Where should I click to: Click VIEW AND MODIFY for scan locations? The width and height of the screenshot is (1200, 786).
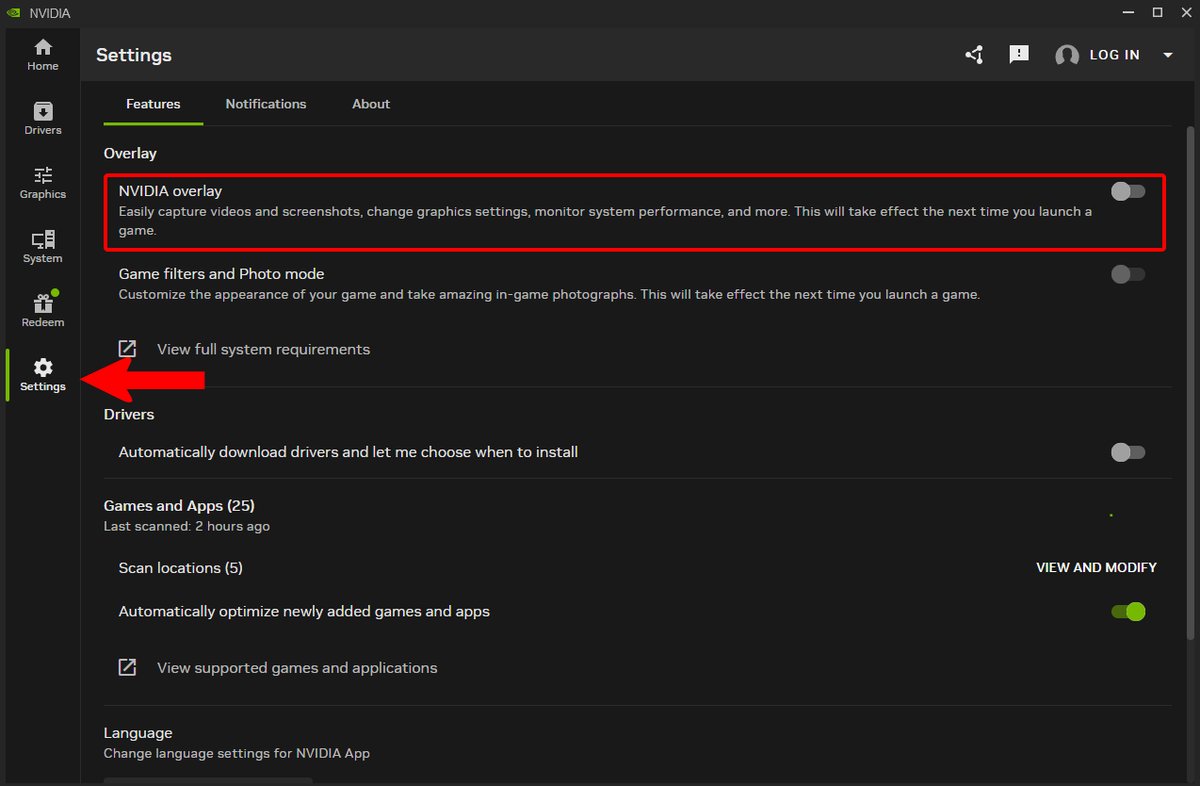pyautogui.click(x=1096, y=567)
